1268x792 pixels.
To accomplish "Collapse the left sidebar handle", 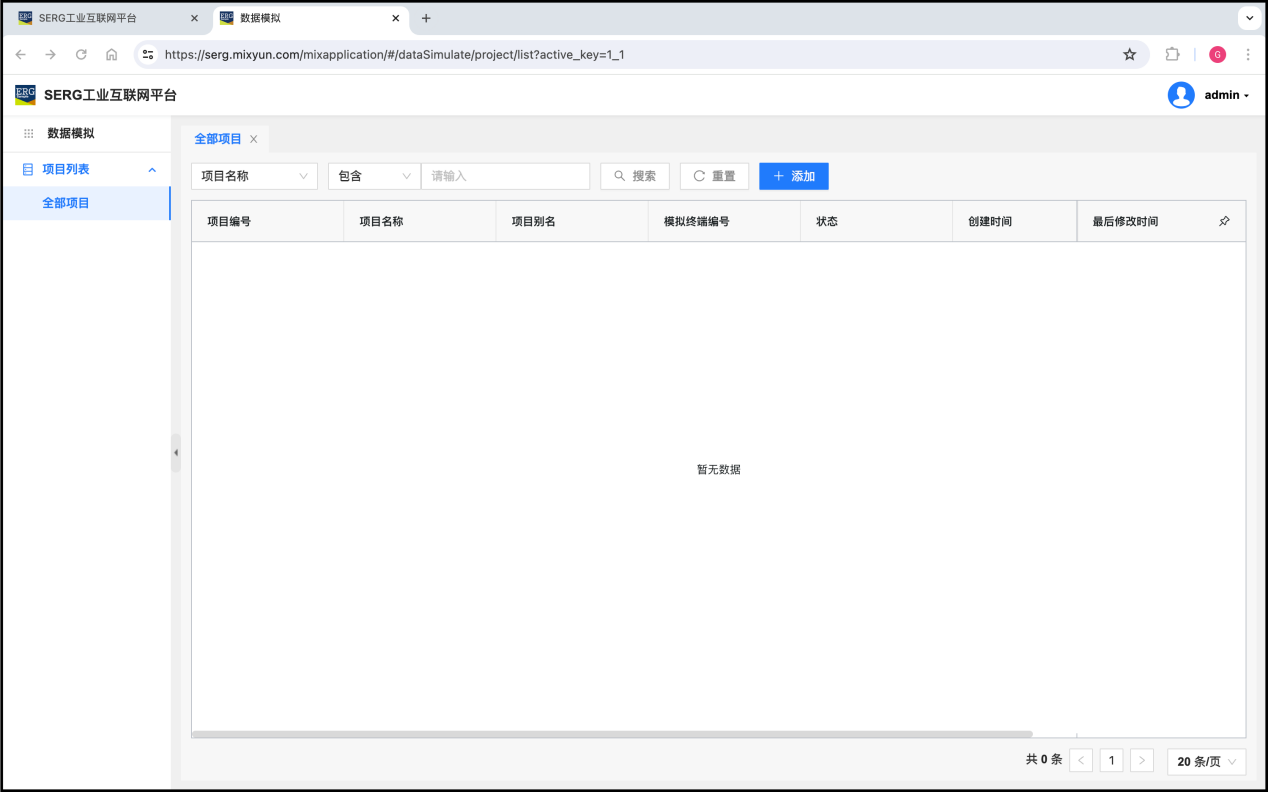I will pyautogui.click(x=176, y=453).
